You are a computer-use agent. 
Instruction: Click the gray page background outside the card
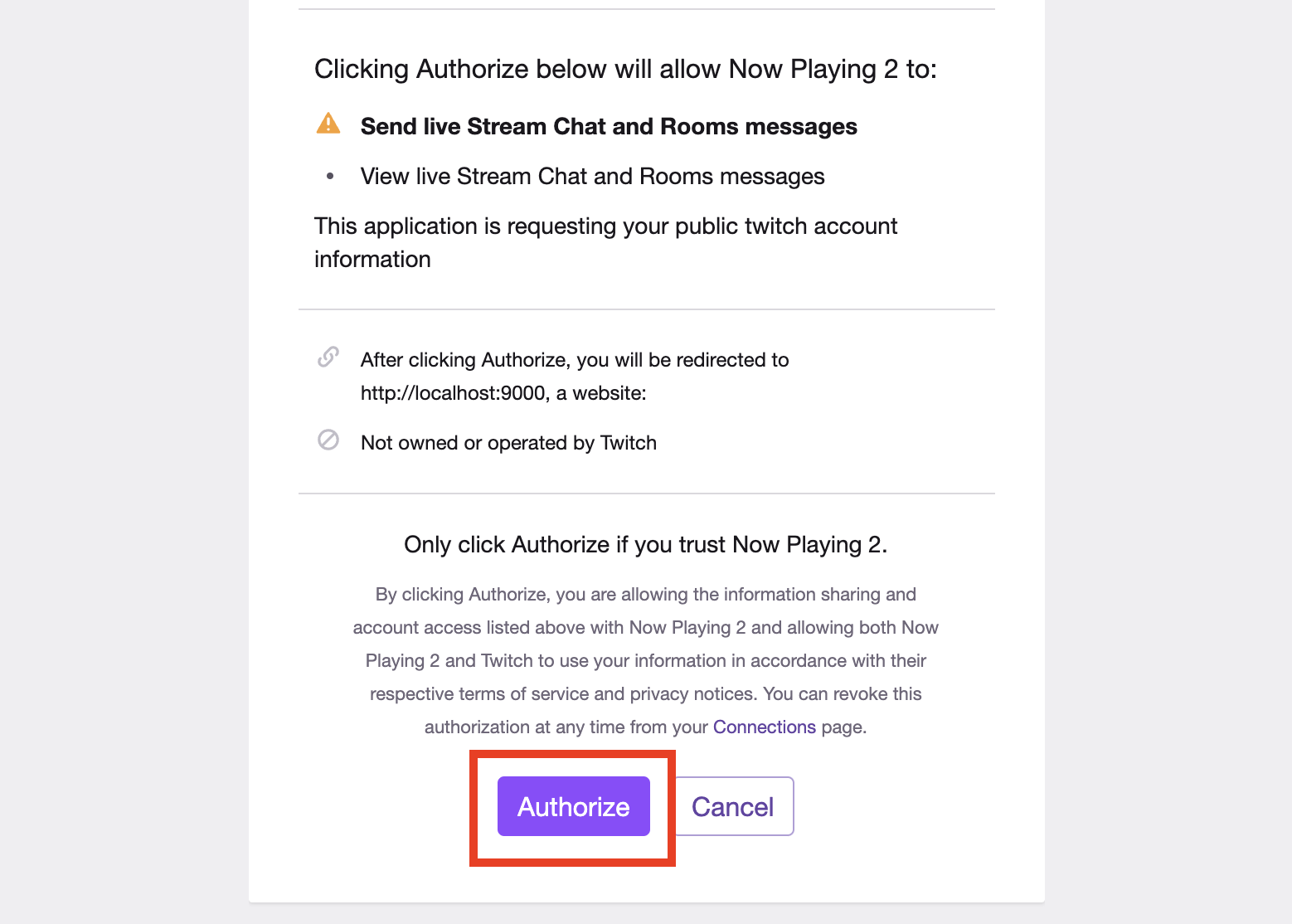124,461
